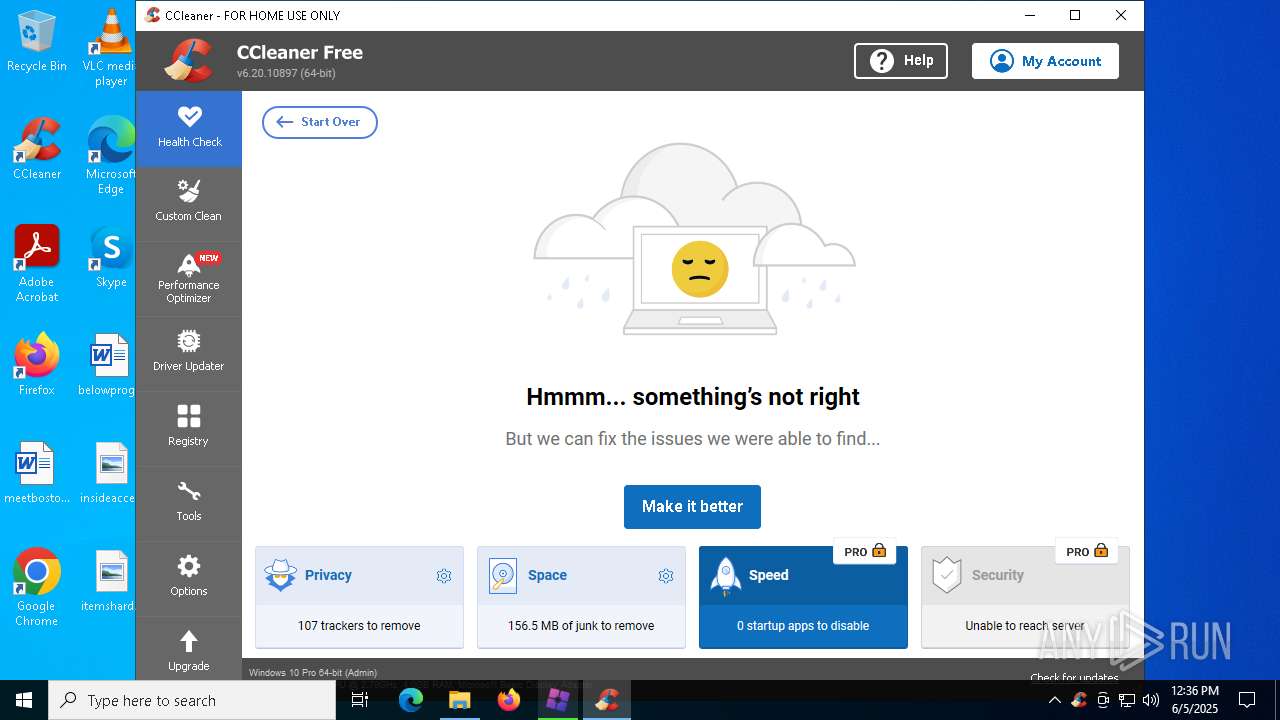This screenshot has width=1280, height=720.
Task: Click the Space disk icon
Action: click(x=503, y=576)
